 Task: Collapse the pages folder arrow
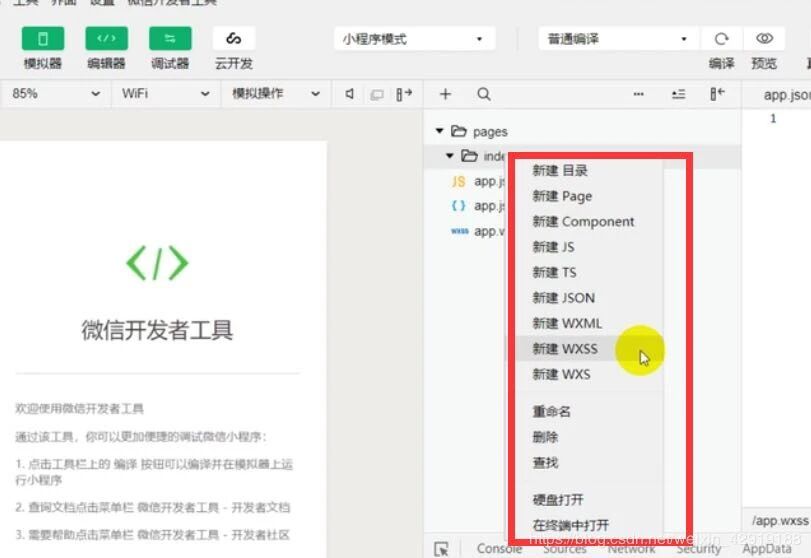pyautogui.click(x=440, y=131)
